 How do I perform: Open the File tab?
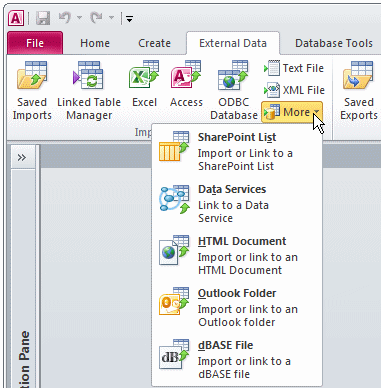(35, 43)
